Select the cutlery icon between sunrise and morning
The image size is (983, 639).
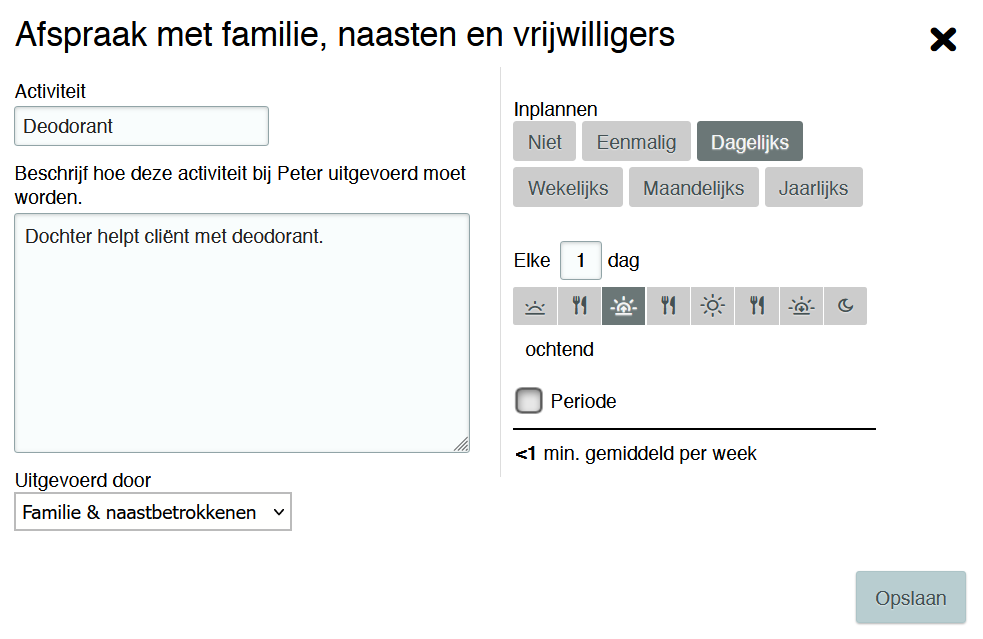tap(579, 306)
